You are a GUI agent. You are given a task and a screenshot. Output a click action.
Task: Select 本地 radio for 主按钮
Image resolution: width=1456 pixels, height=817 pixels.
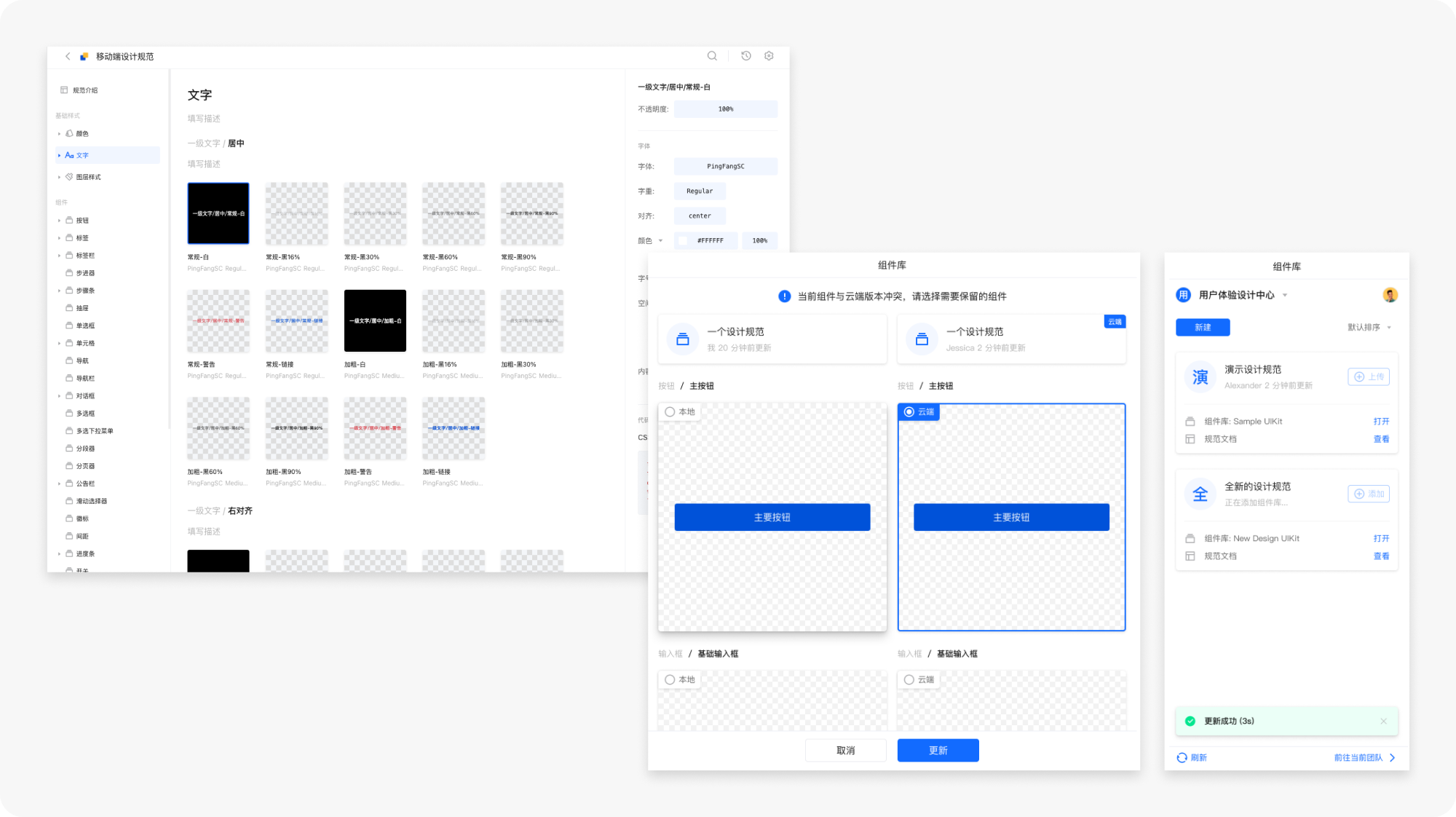coord(670,412)
